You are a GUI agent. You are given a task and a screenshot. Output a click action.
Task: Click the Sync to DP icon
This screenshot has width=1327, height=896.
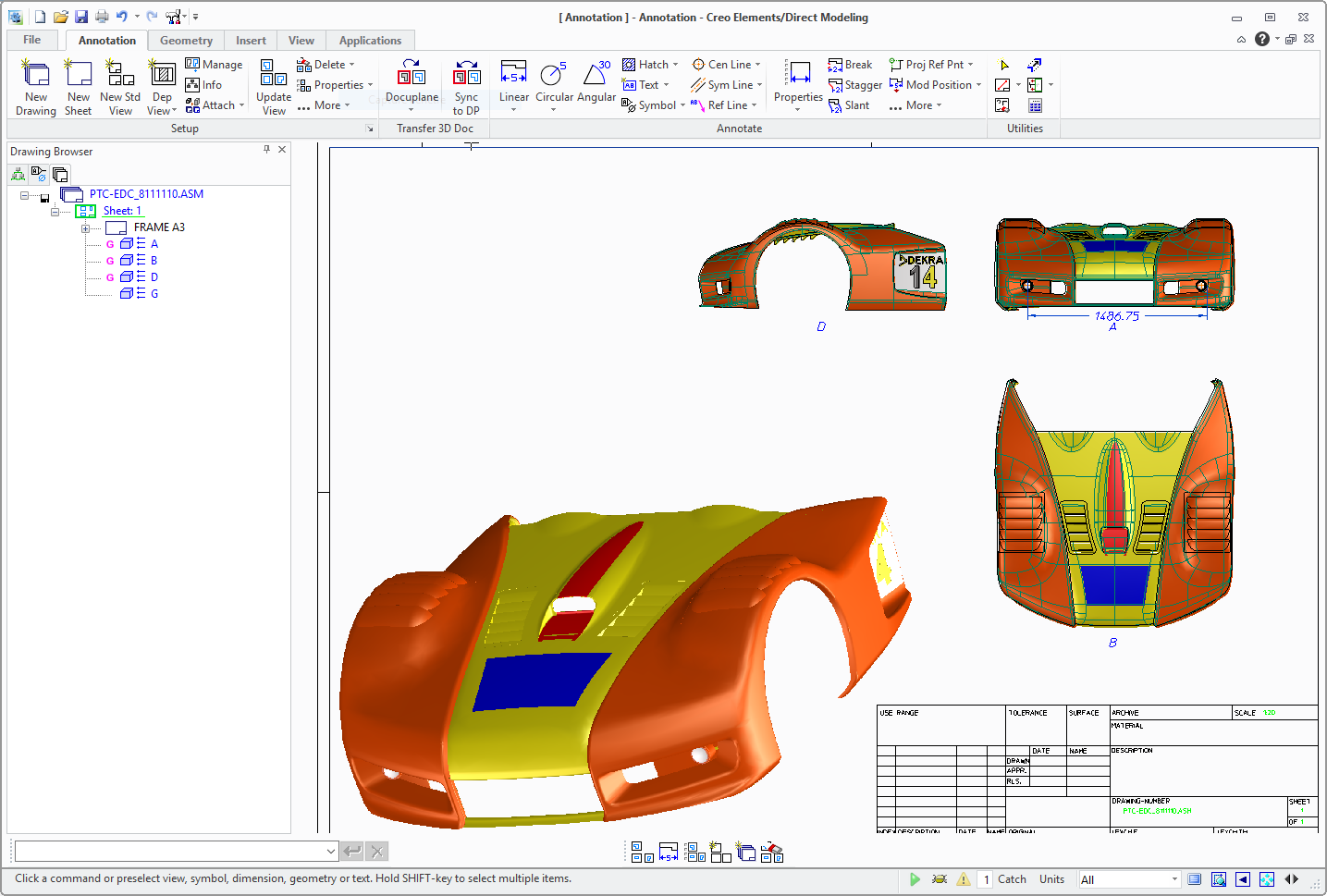[466, 74]
